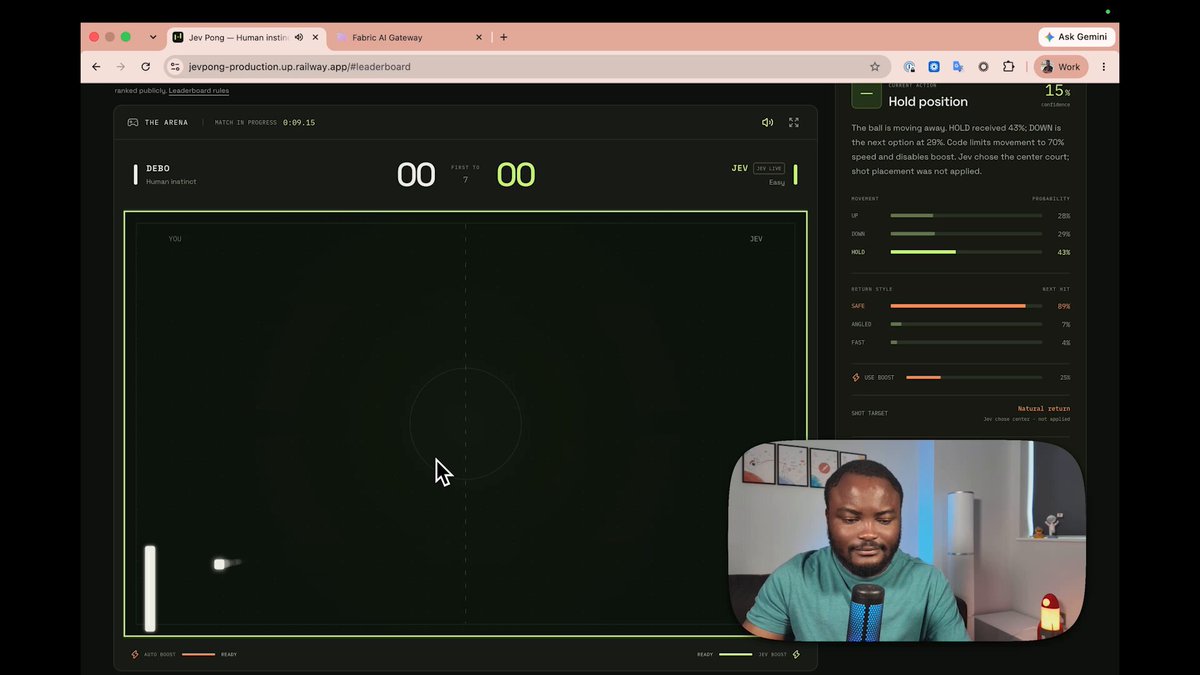Screen dimensions: 1200x675
Task: Click the Use Boost probability bar
Action: 974,377
